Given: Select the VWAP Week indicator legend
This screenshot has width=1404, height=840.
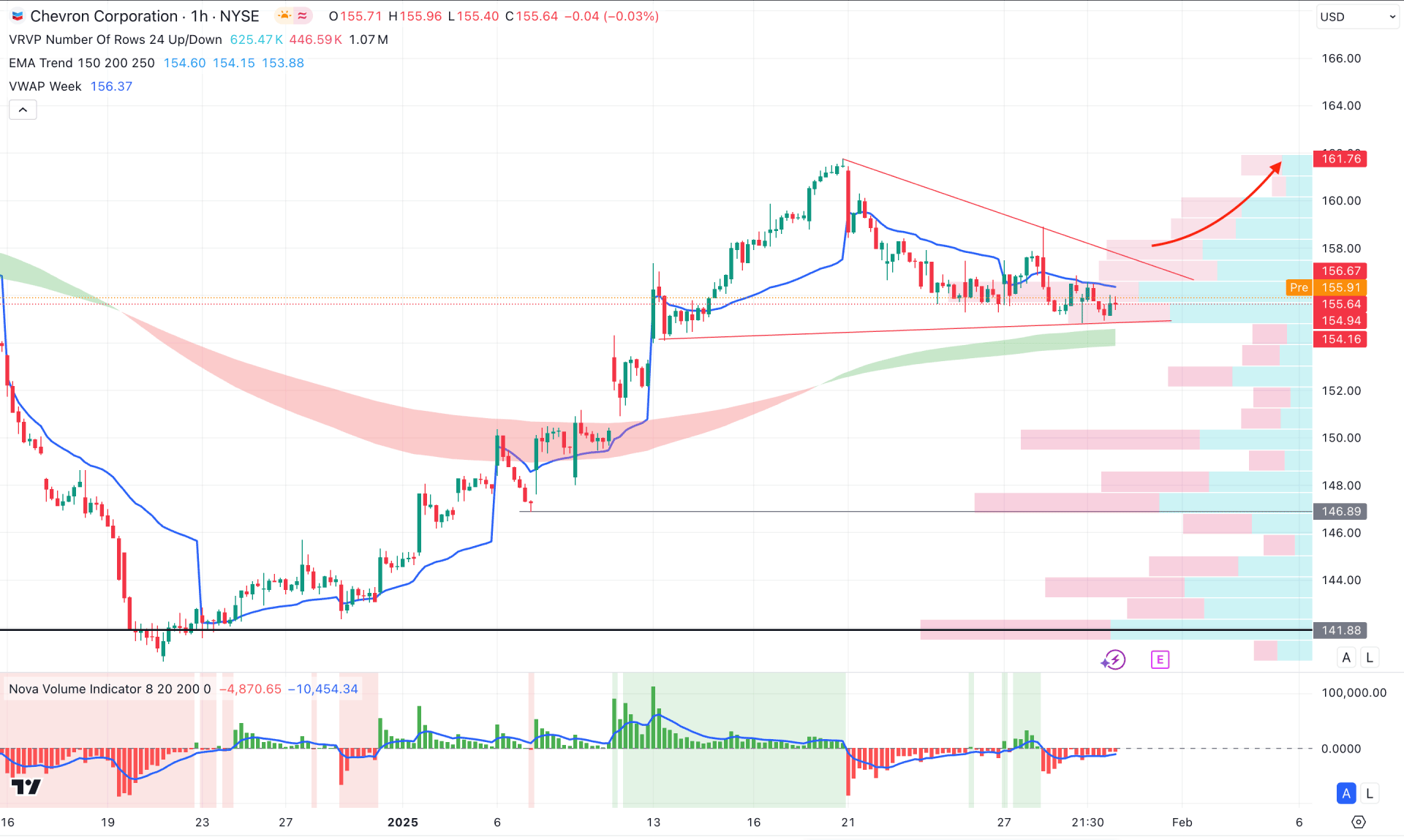Looking at the screenshot, I should tap(45, 86).
